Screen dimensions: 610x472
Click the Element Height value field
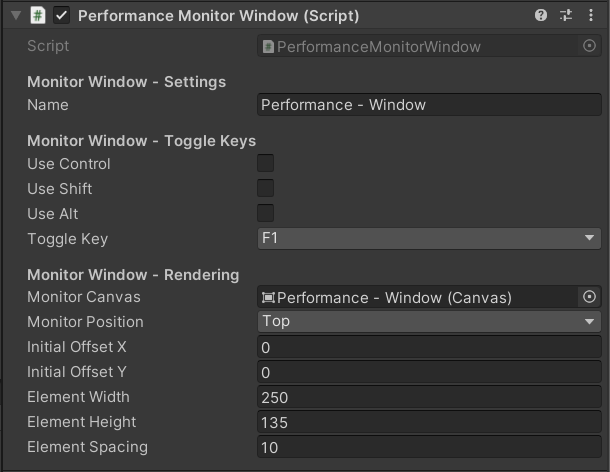[x=429, y=422]
